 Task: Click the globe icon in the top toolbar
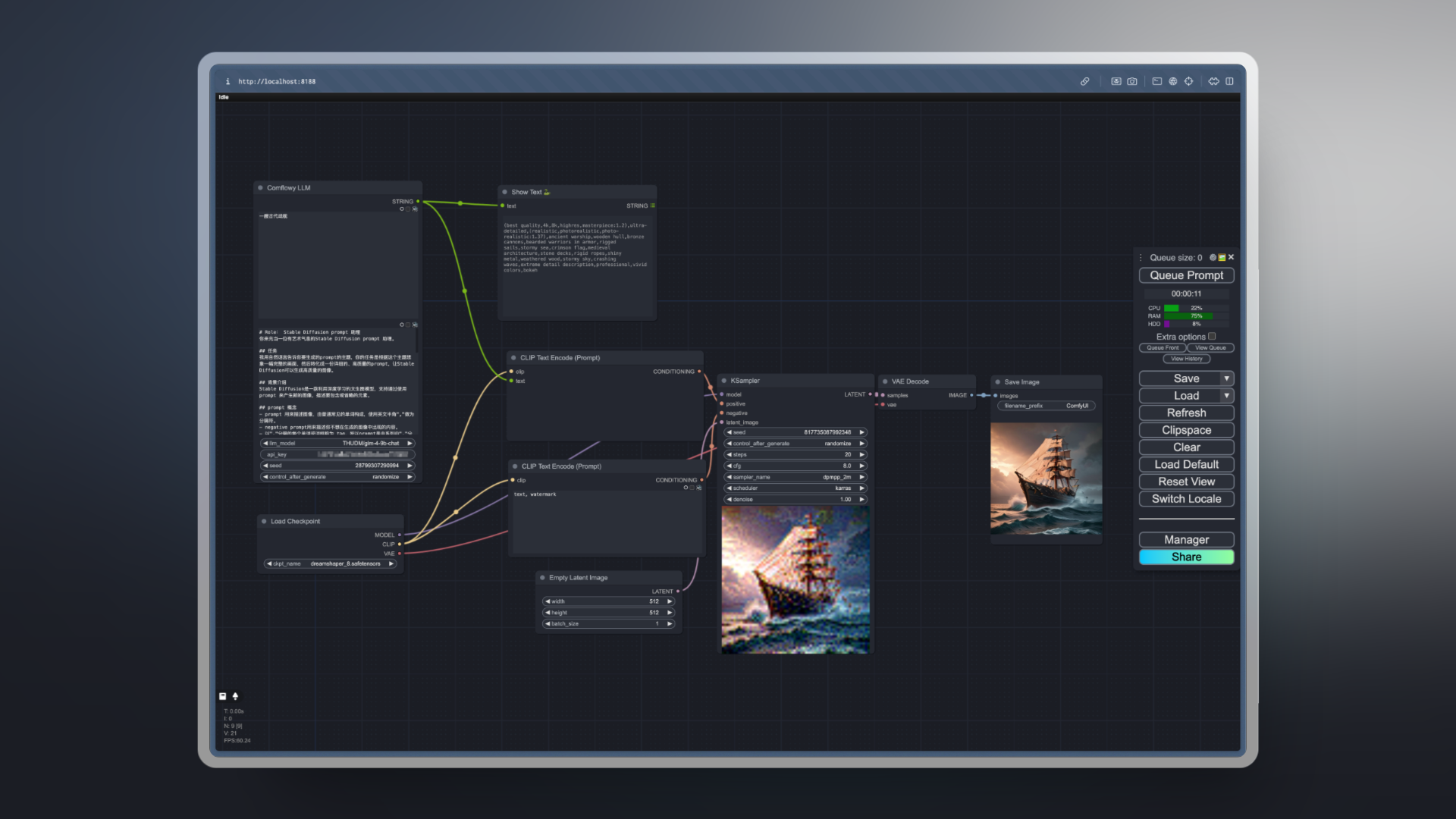[x=1173, y=81]
